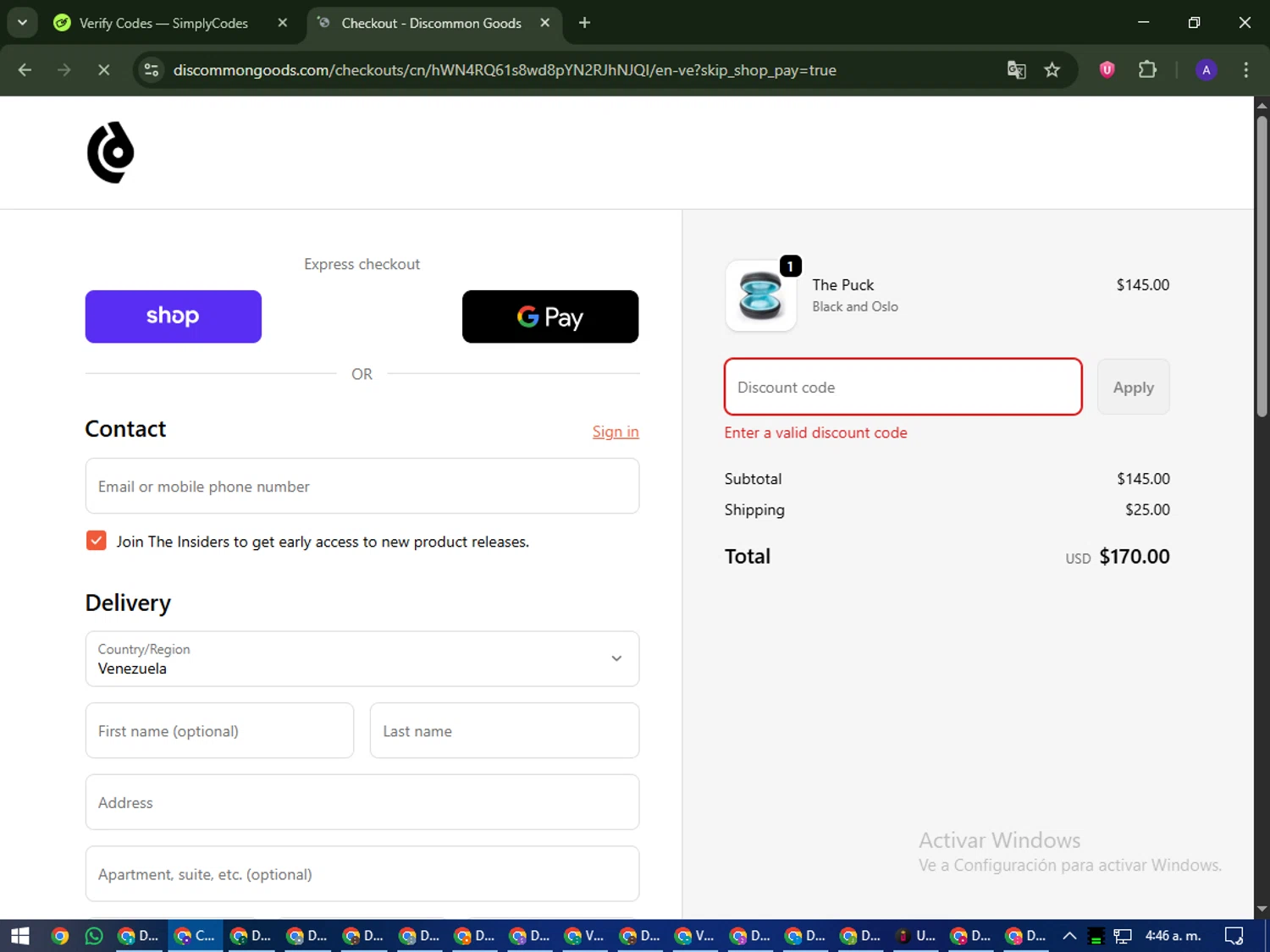The height and width of the screenshot is (952, 1270).
Task: Click the forward navigation arrow
Action: point(64,70)
